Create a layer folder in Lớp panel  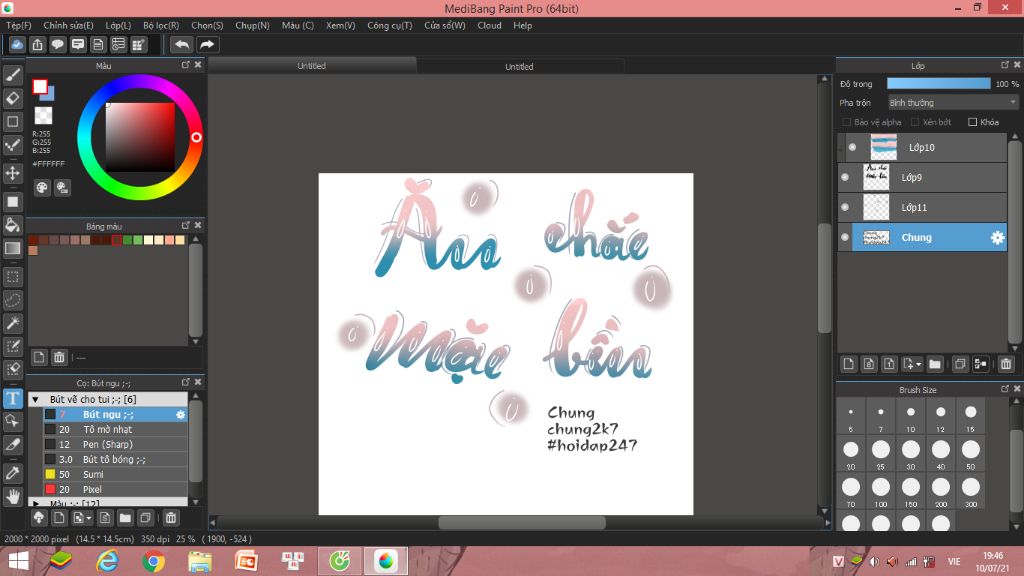(935, 364)
